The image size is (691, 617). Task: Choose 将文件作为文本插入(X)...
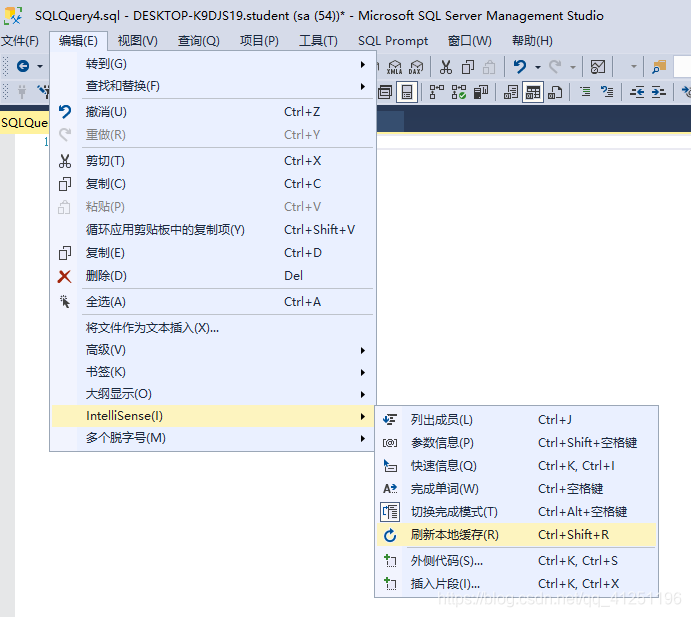[x=213, y=328]
